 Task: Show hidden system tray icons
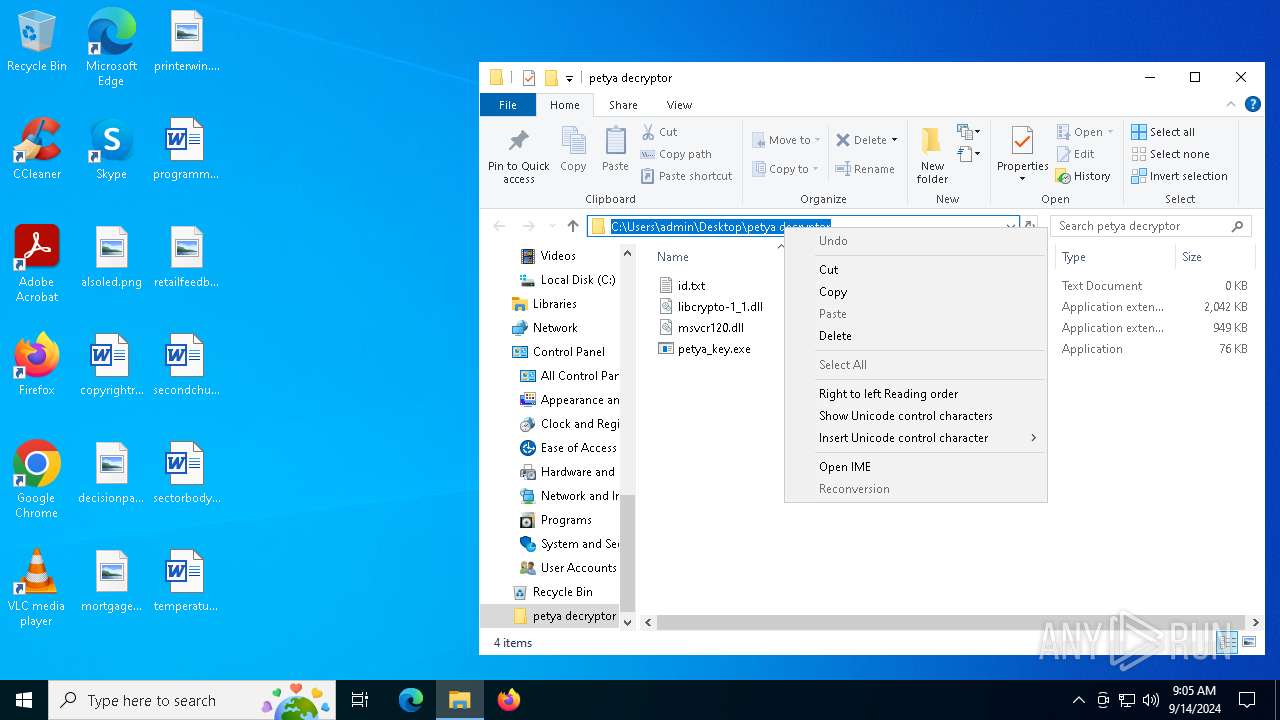point(1078,700)
